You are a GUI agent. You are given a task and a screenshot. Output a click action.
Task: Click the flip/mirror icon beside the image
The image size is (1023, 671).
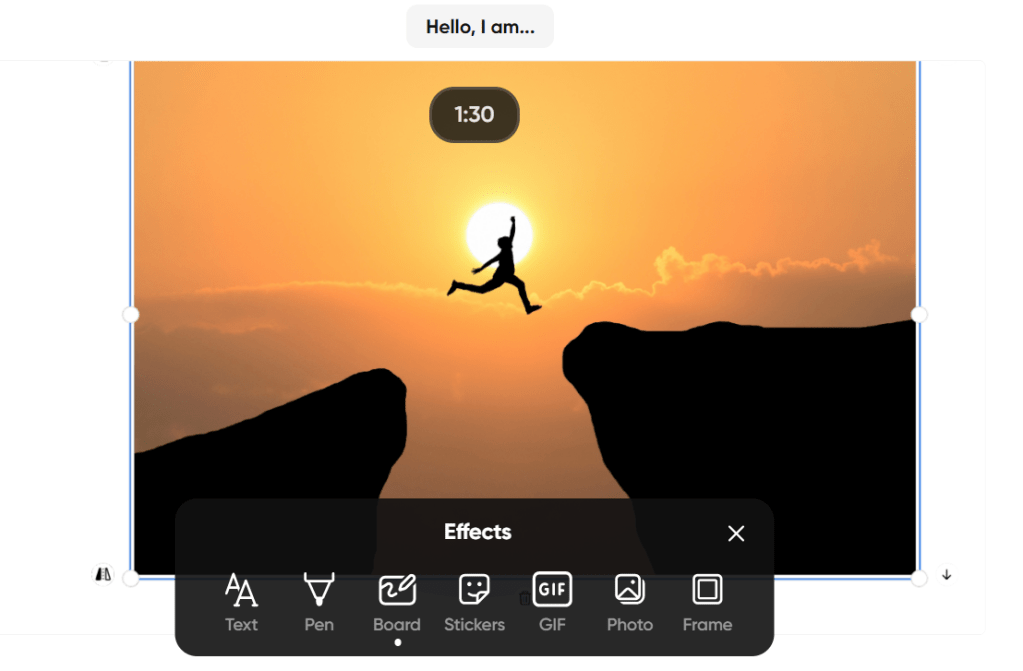click(103, 575)
